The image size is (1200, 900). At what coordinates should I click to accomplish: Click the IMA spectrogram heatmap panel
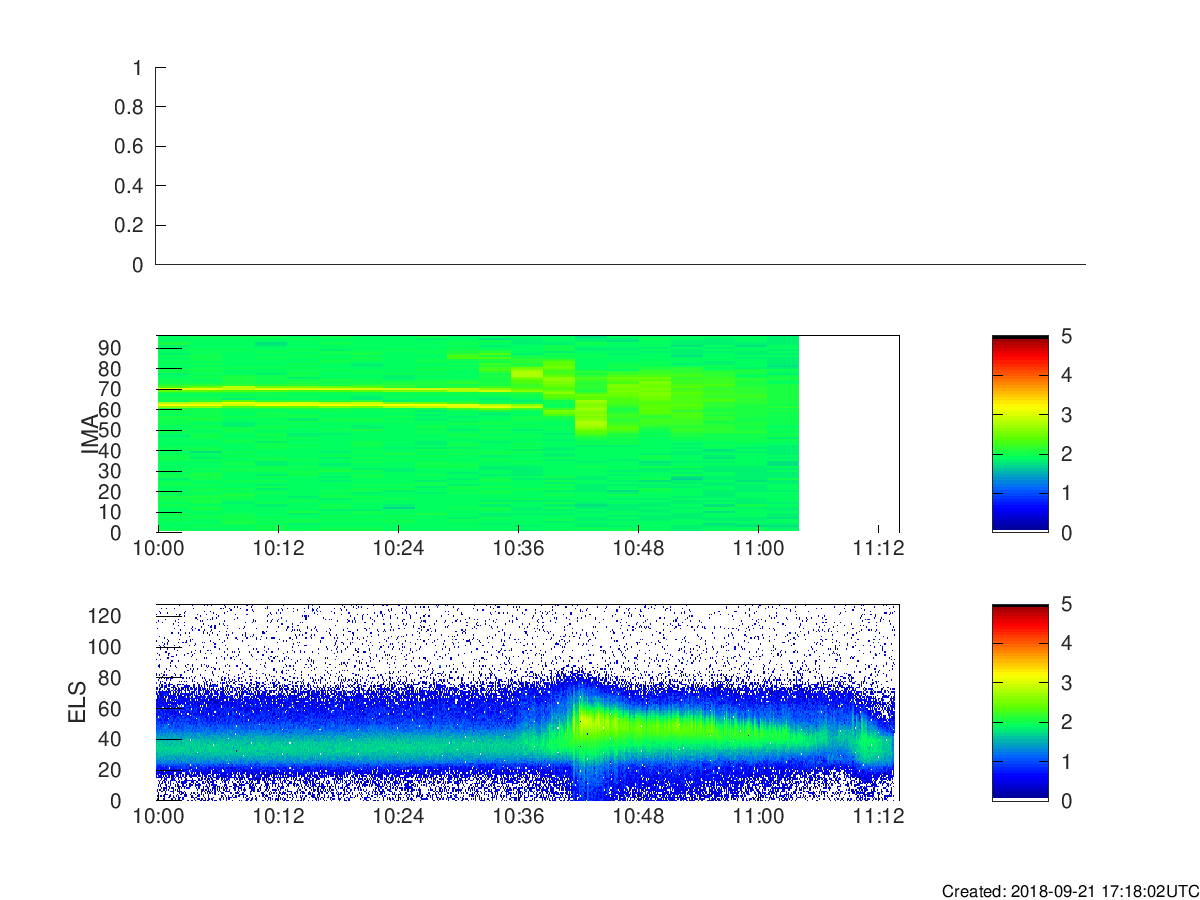pyautogui.click(x=528, y=434)
